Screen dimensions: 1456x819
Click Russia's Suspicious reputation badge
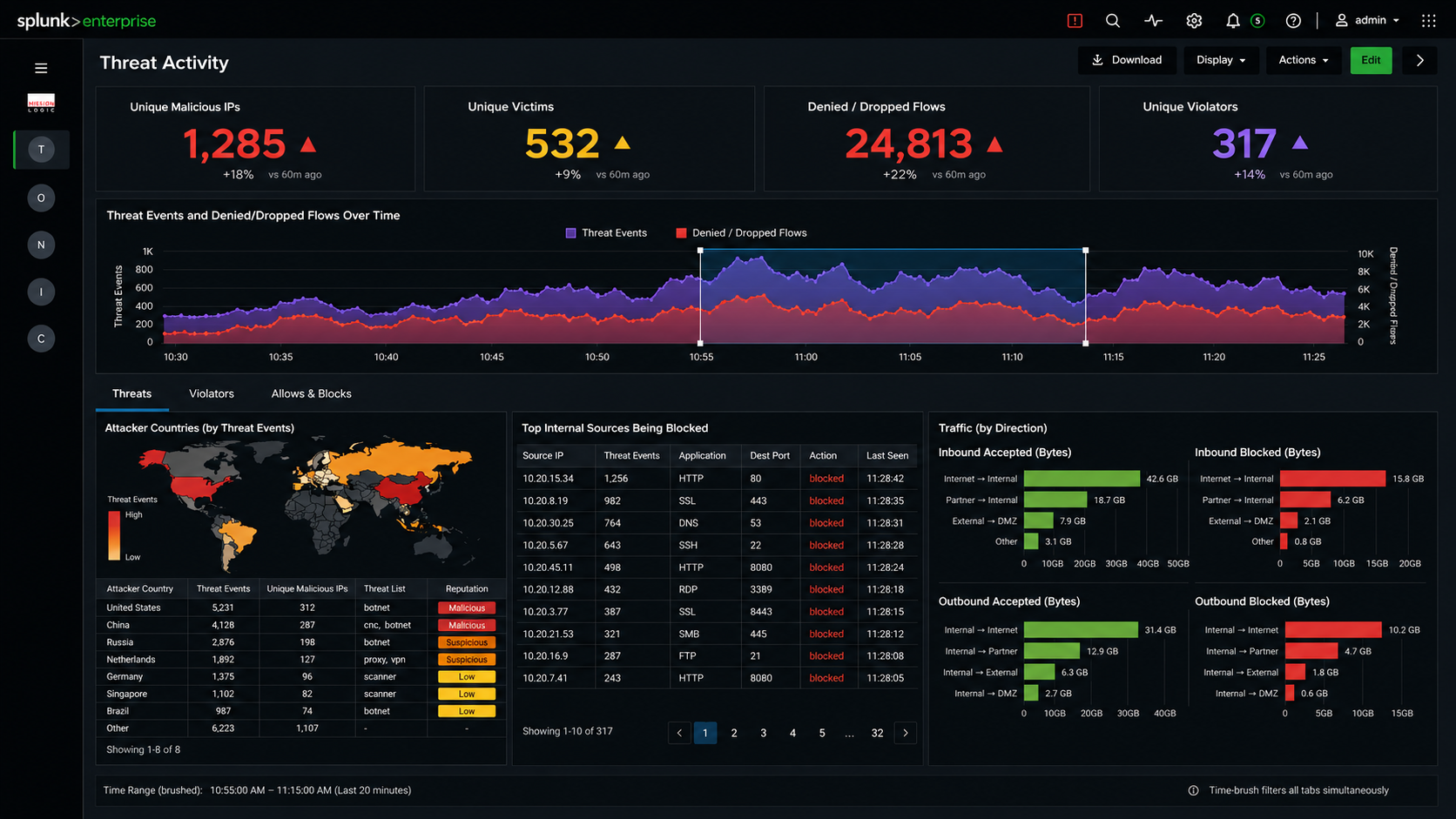(467, 642)
